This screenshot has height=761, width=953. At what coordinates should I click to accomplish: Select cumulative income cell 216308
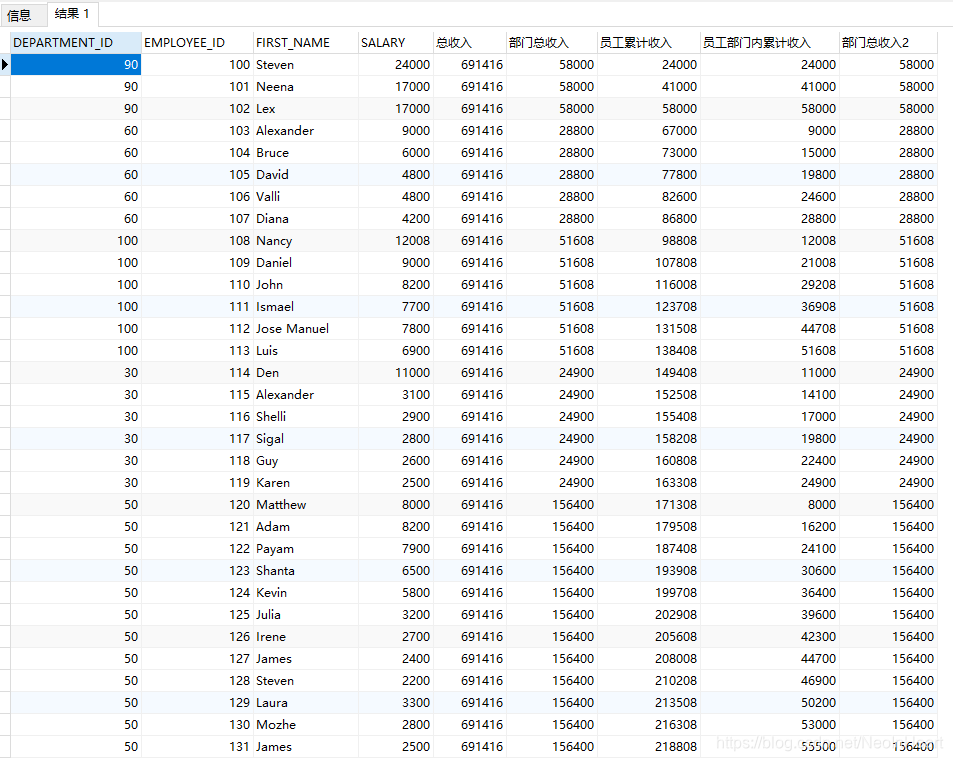point(649,725)
